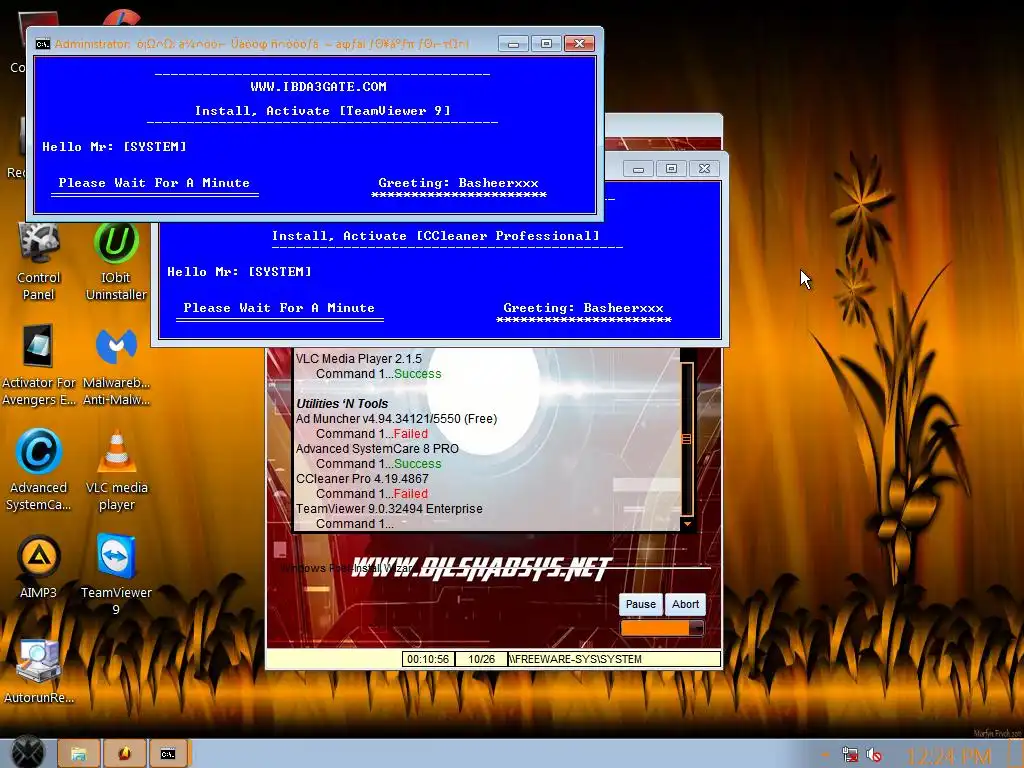Click the orange install progress bar
This screenshot has height=768, width=1024.
click(662, 628)
